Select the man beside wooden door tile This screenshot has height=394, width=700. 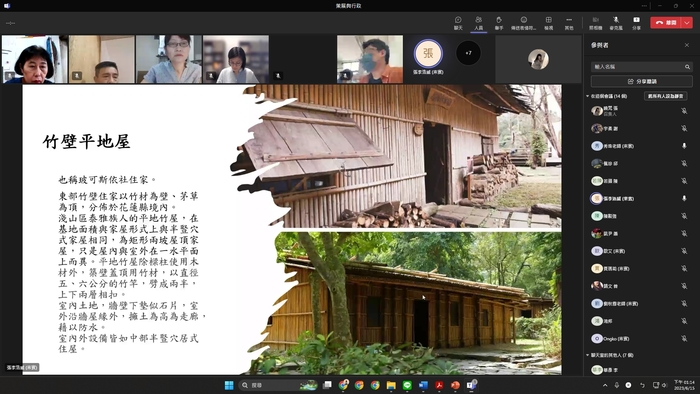click(x=102, y=59)
